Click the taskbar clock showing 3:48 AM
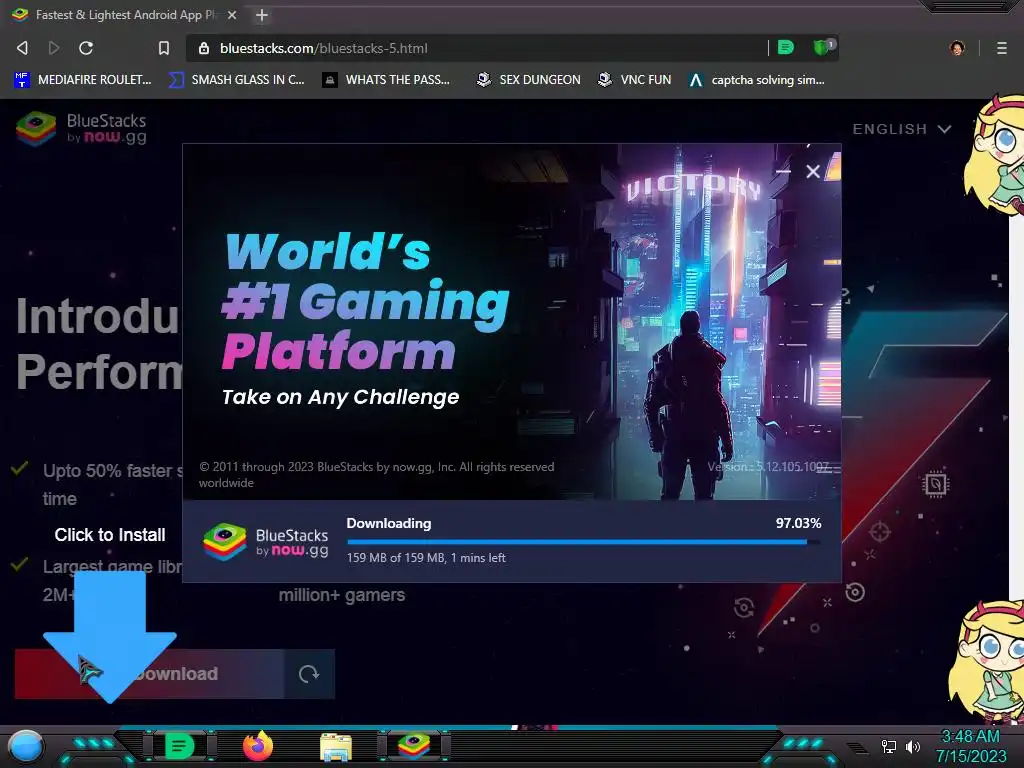1024x768 pixels. tap(970, 746)
